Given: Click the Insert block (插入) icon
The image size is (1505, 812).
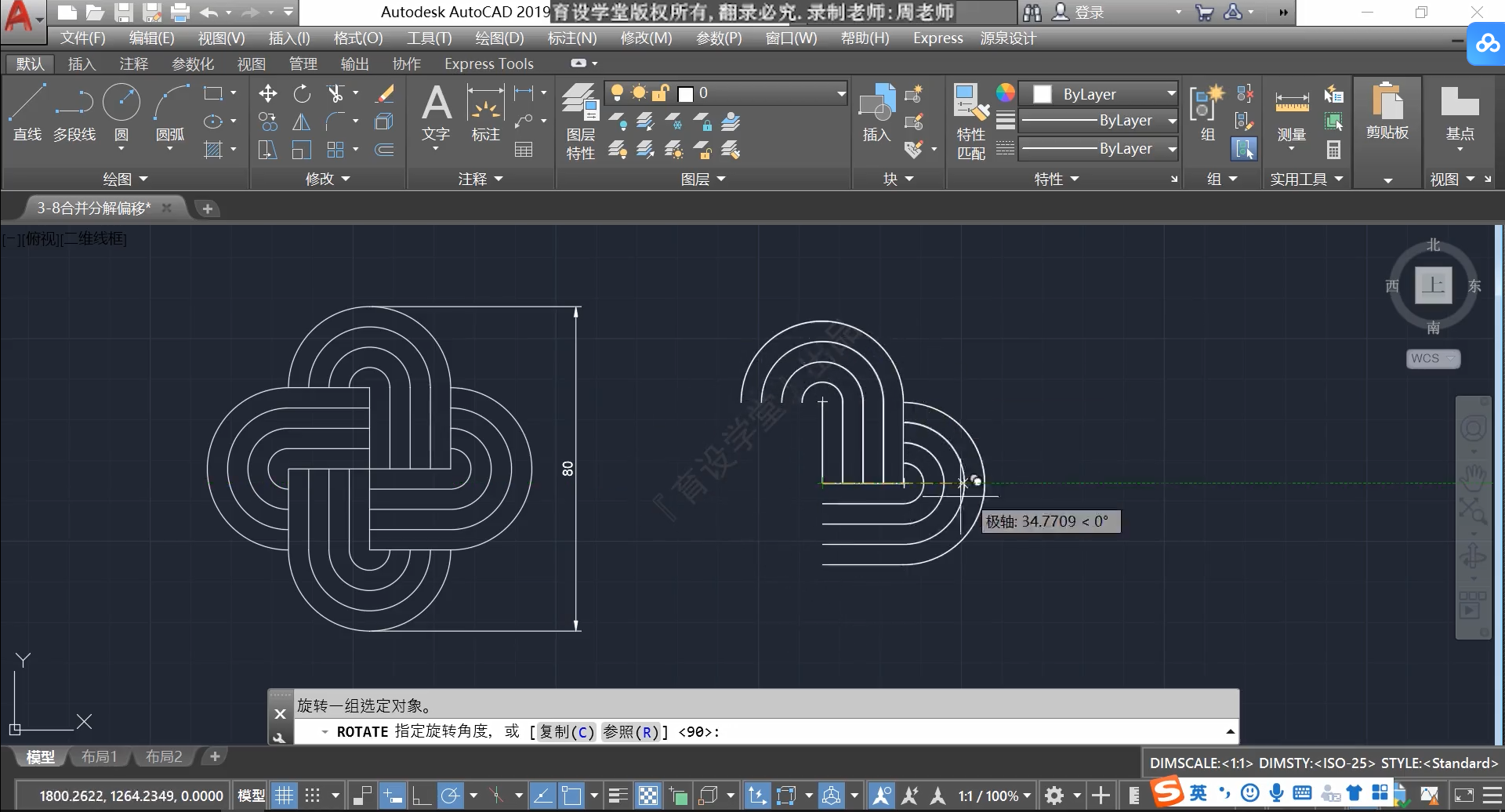Looking at the screenshot, I should 877,114.
